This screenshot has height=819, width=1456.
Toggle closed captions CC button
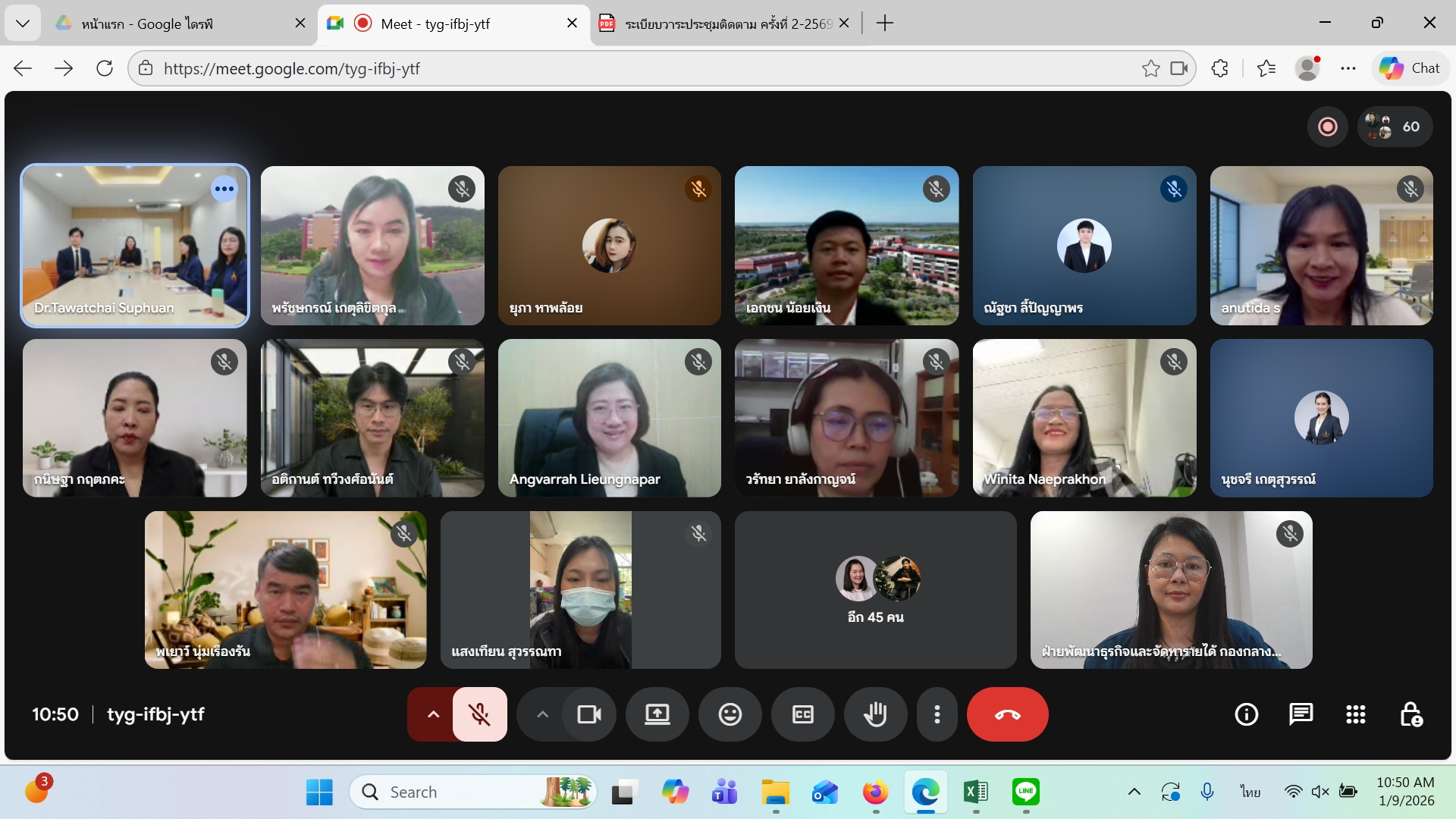click(802, 714)
